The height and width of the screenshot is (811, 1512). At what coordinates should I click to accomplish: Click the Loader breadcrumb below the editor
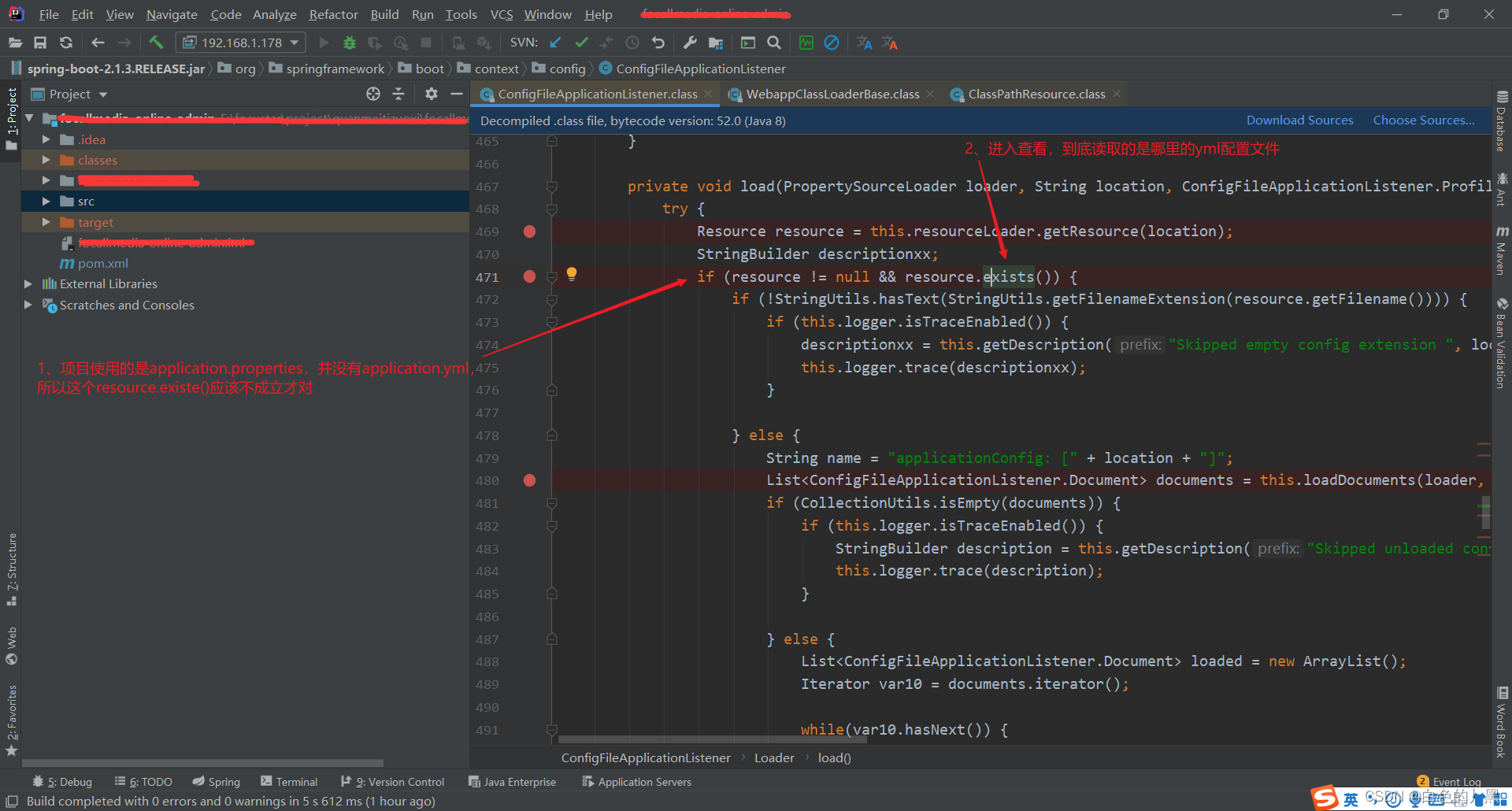coord(774,757)
